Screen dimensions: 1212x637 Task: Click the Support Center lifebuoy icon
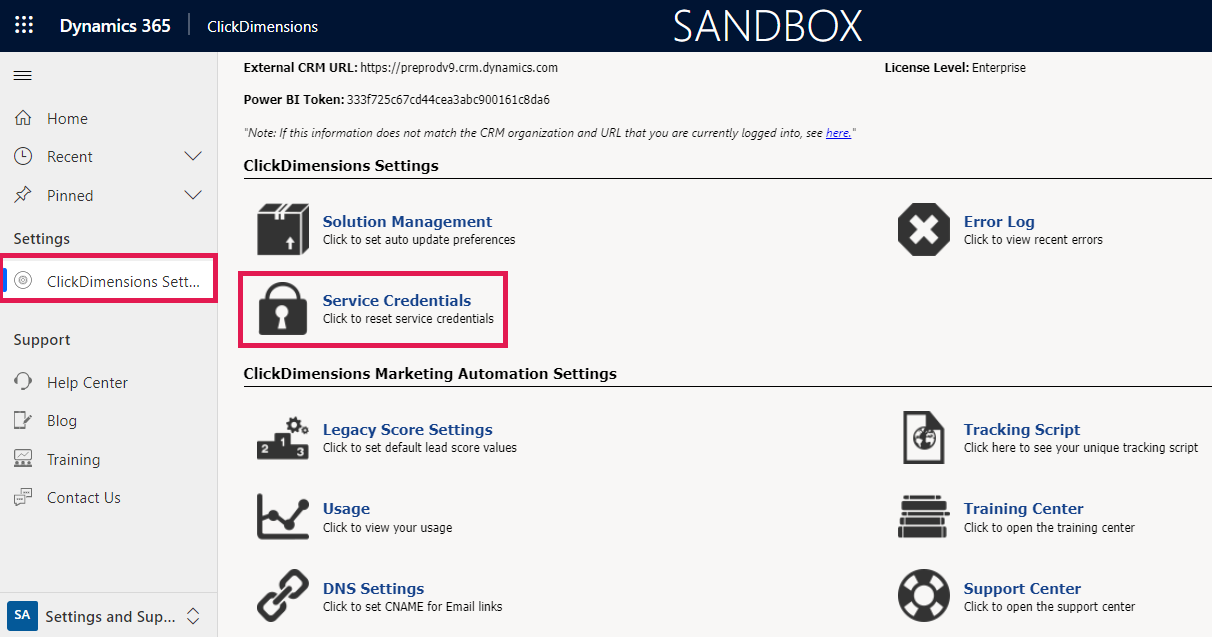point(924,596)
